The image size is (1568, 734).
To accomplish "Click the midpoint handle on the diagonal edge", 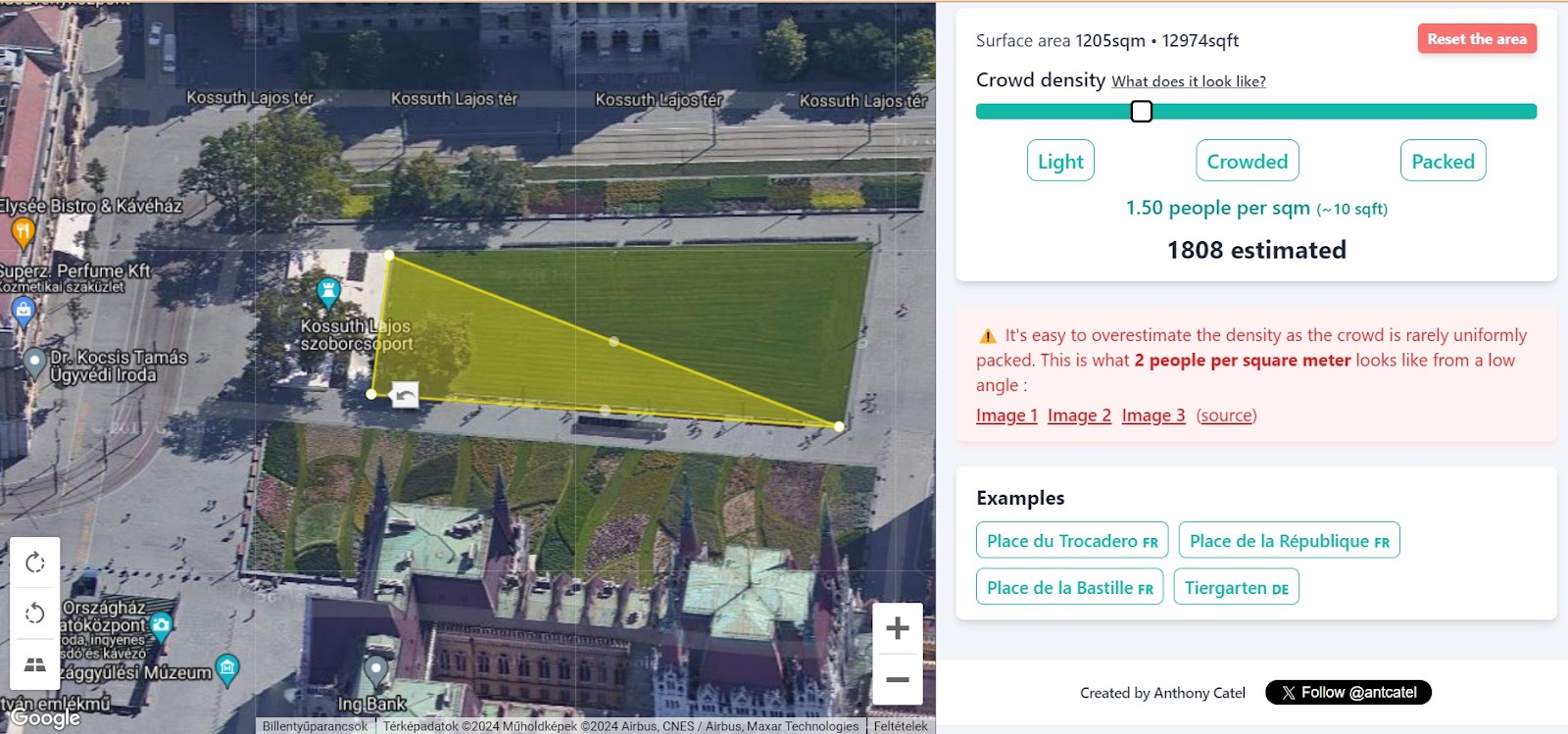I will [613, 341].
